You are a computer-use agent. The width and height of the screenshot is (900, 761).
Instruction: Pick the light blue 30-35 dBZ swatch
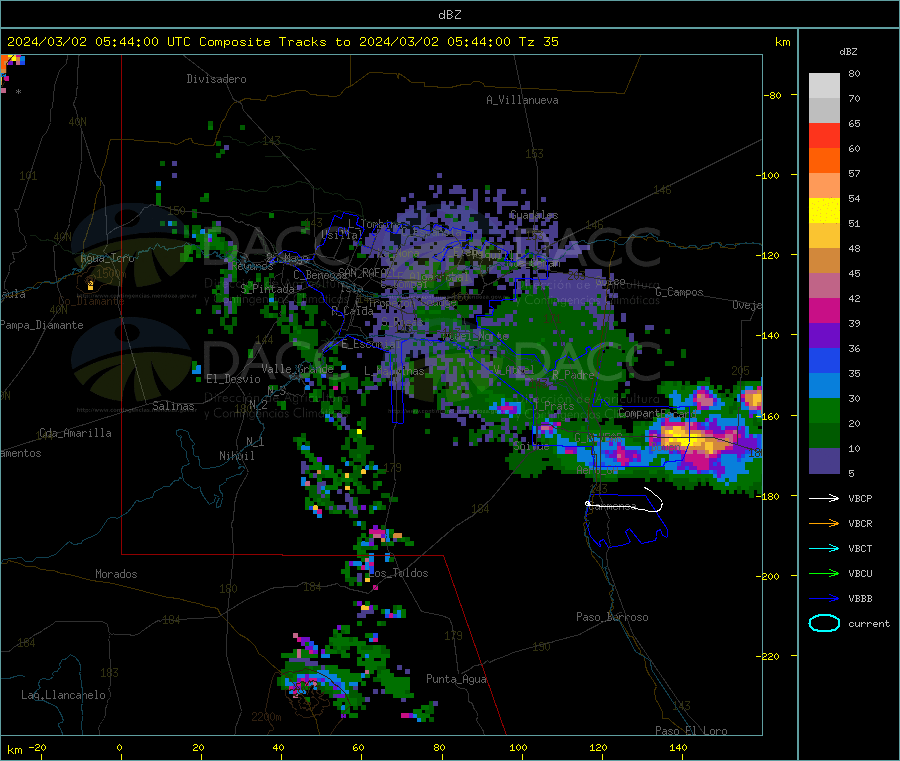click(x=824, y=386)
